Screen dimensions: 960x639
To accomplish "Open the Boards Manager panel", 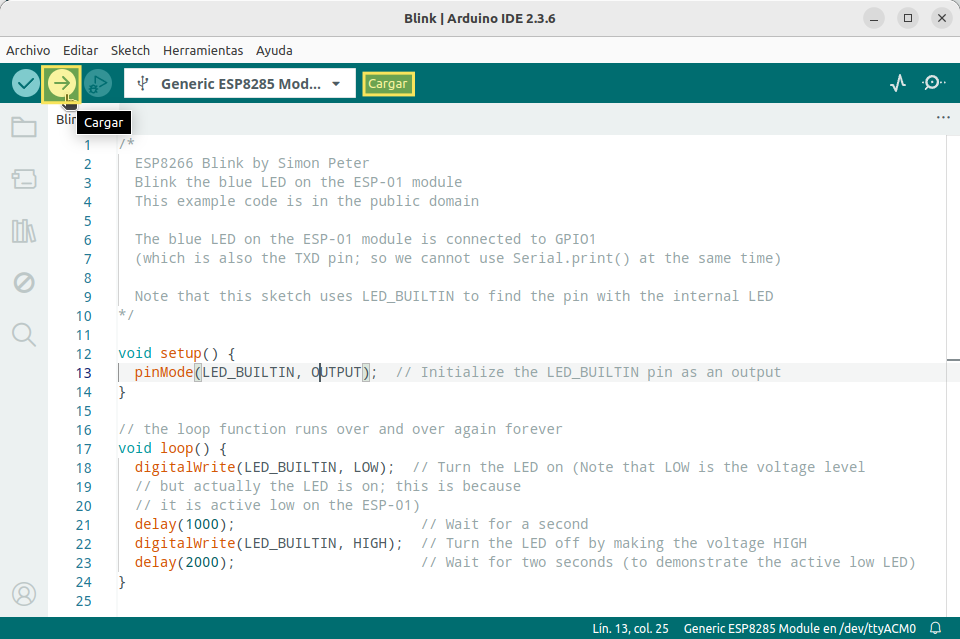I will tap(24, 179).
